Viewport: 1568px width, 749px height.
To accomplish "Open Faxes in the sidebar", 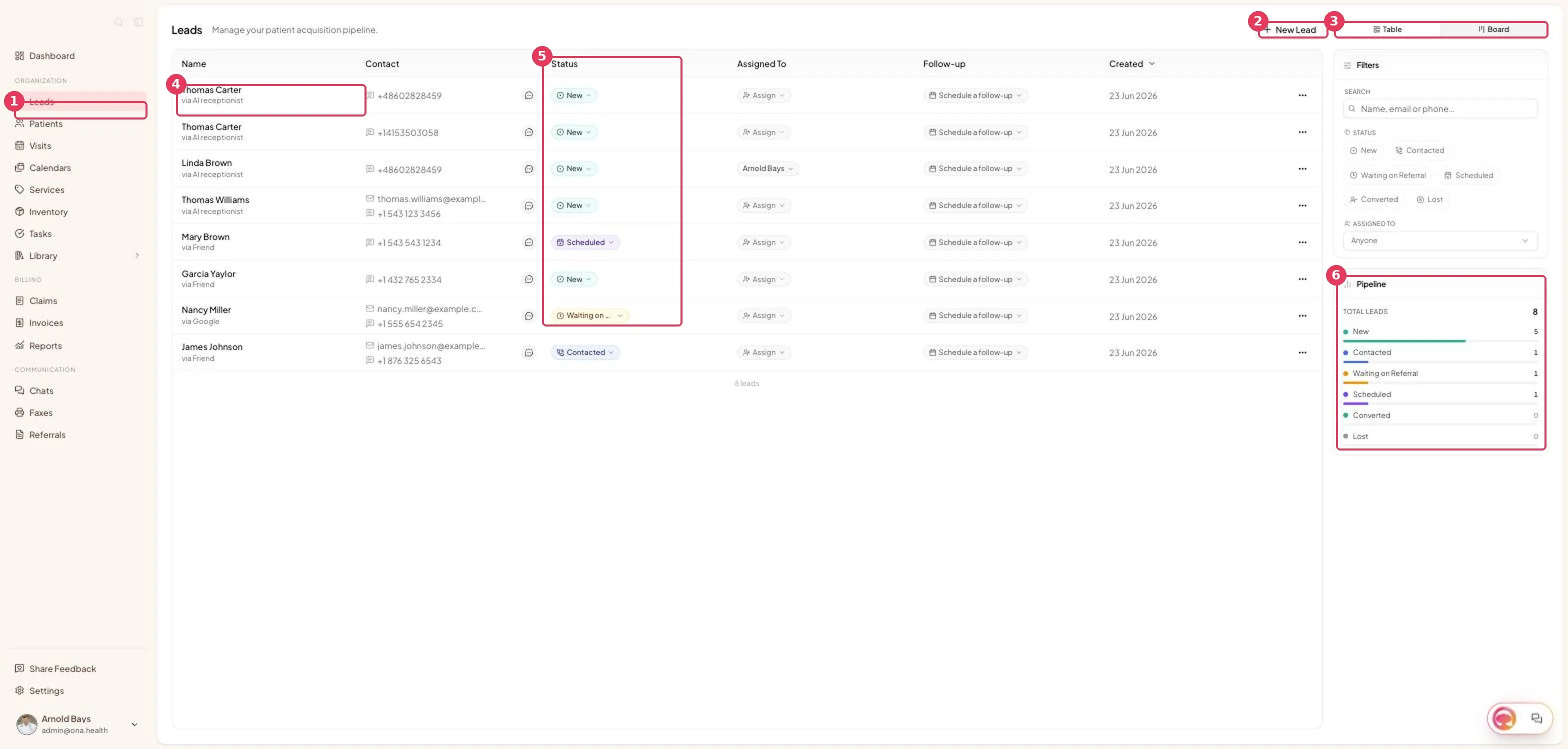I will pyautogui.click(x=41, y=412).
